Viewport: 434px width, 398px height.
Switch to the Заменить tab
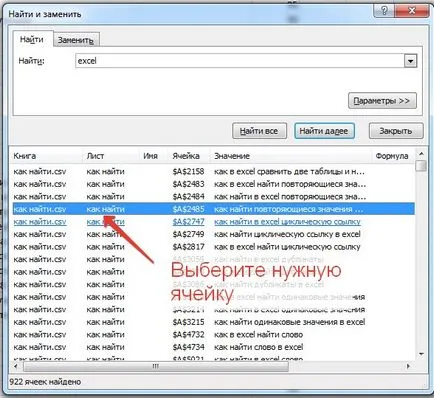(76, 40)
